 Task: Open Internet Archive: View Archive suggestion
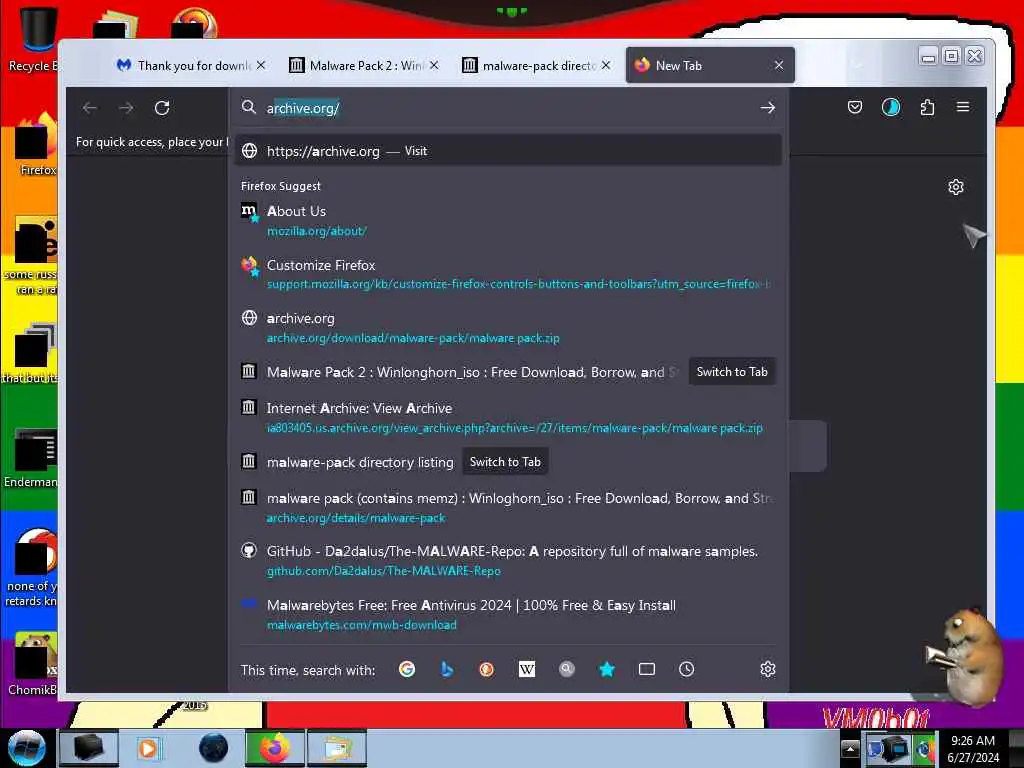pos(509,418)
